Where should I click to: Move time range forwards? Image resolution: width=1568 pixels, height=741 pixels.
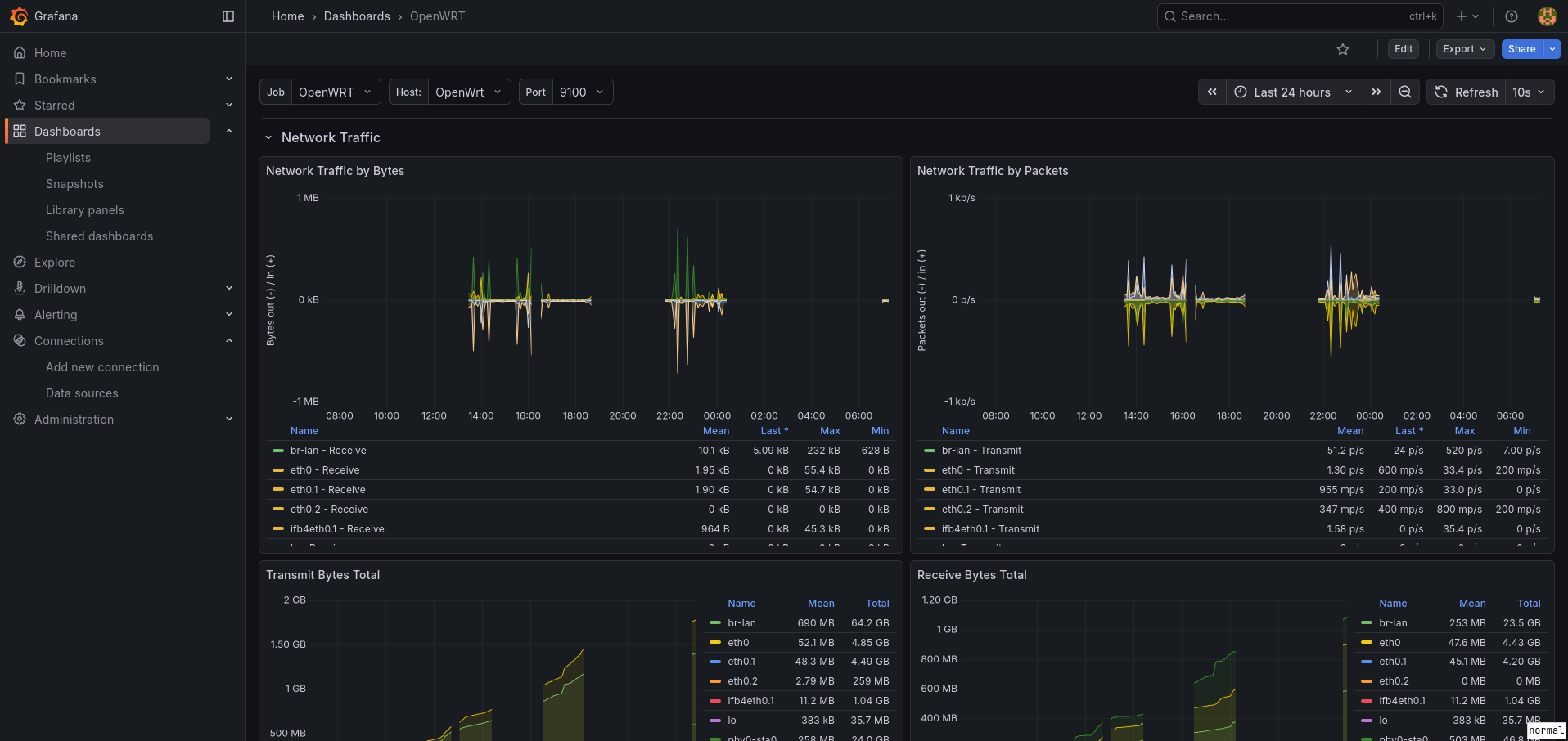(1377, 92)
